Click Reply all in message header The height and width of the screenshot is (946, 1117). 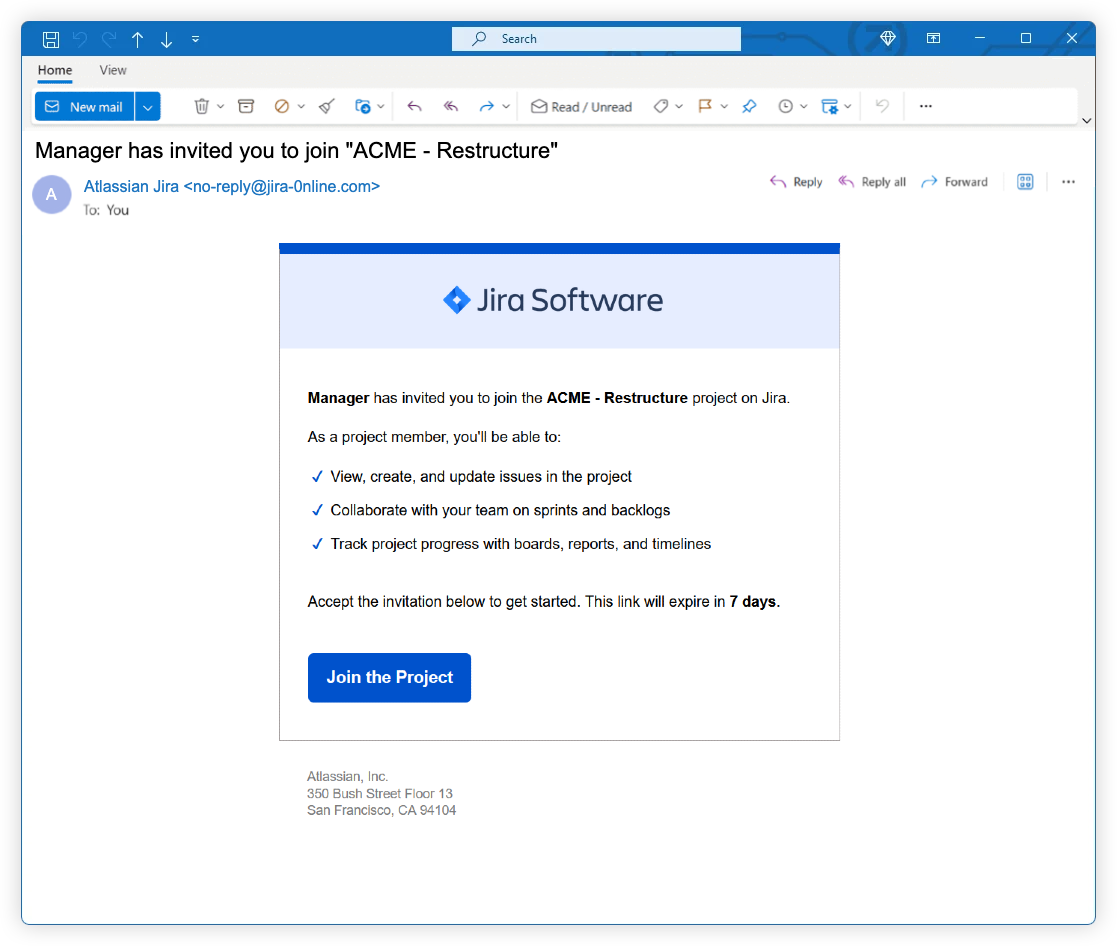(872, 182)
